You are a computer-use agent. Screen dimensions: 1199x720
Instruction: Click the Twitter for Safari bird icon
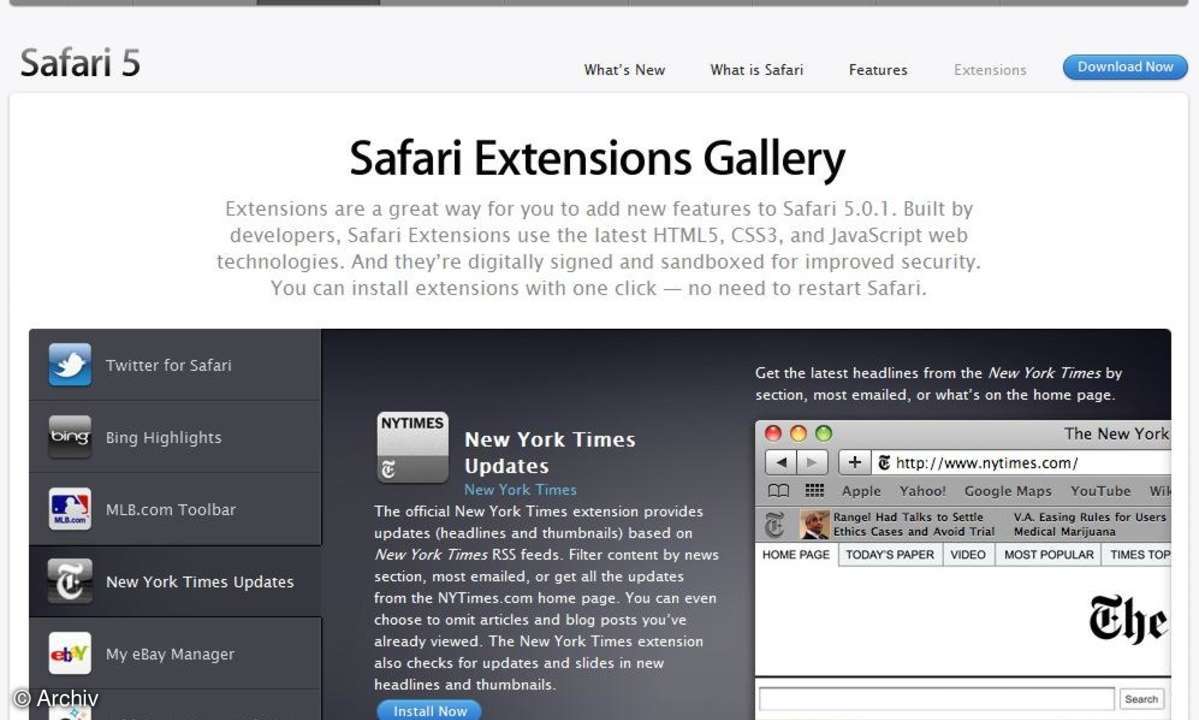(70, 365)
